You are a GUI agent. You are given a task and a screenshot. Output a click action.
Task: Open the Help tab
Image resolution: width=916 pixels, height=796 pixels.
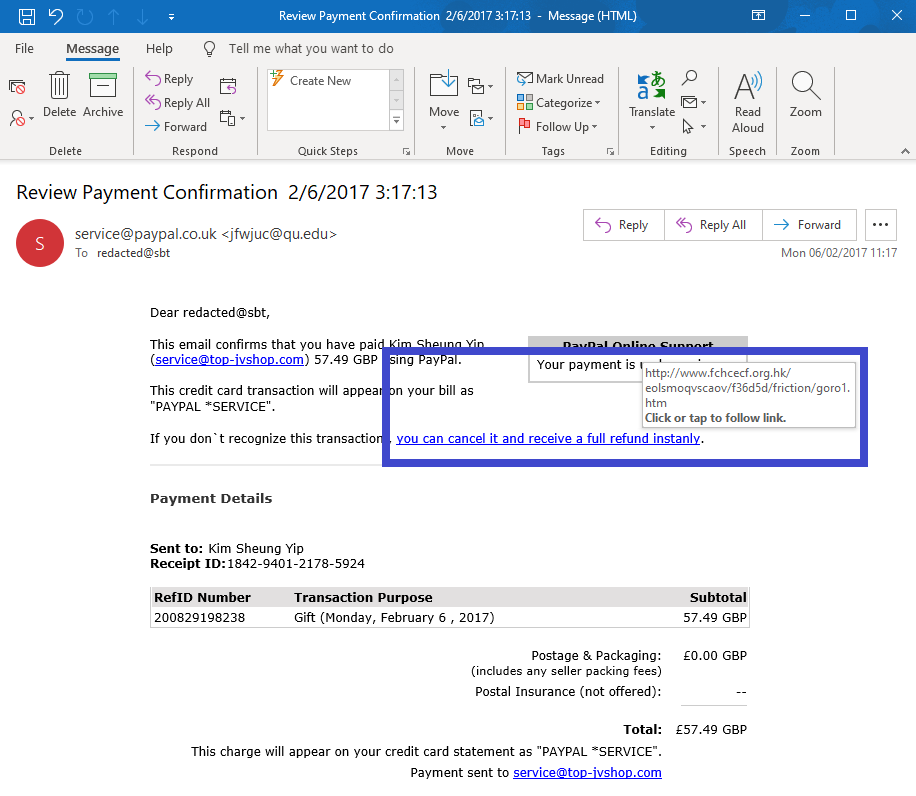(159, 48)
